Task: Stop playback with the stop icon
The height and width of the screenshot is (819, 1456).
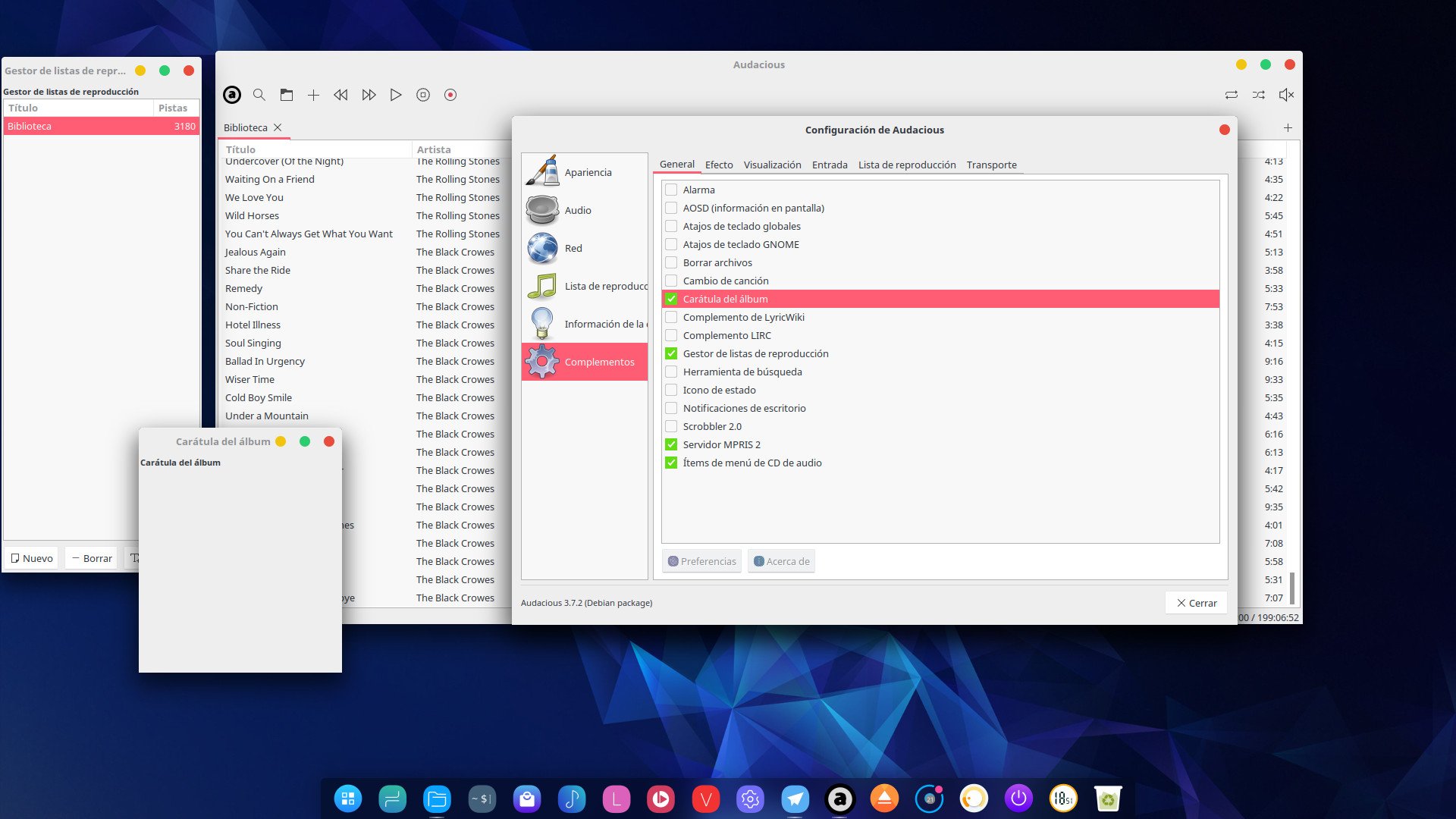Action: click(423, 95)
